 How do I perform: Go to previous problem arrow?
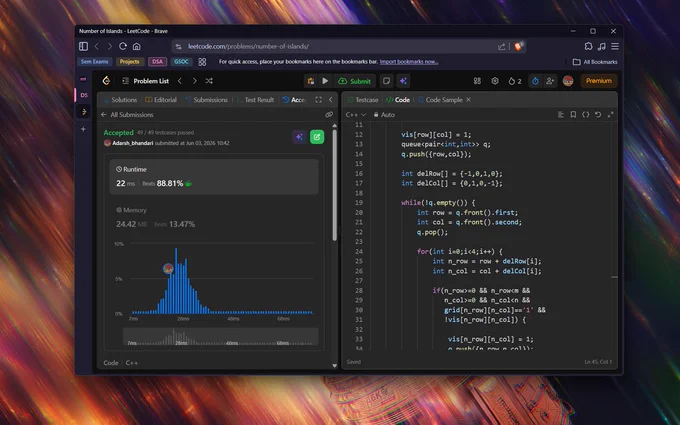pyautogui.click(x=180, y=81)
